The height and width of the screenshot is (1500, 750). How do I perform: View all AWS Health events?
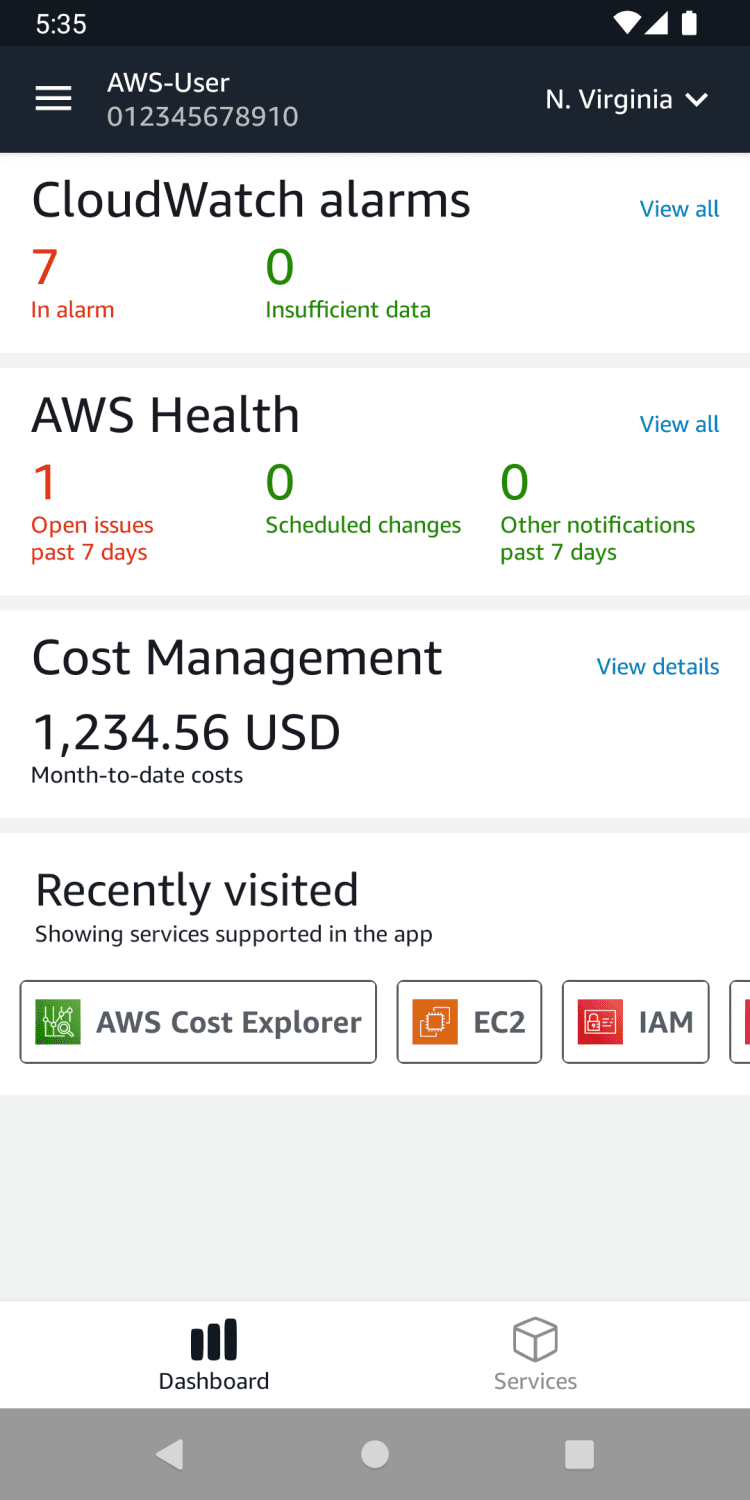click(679, 424)
